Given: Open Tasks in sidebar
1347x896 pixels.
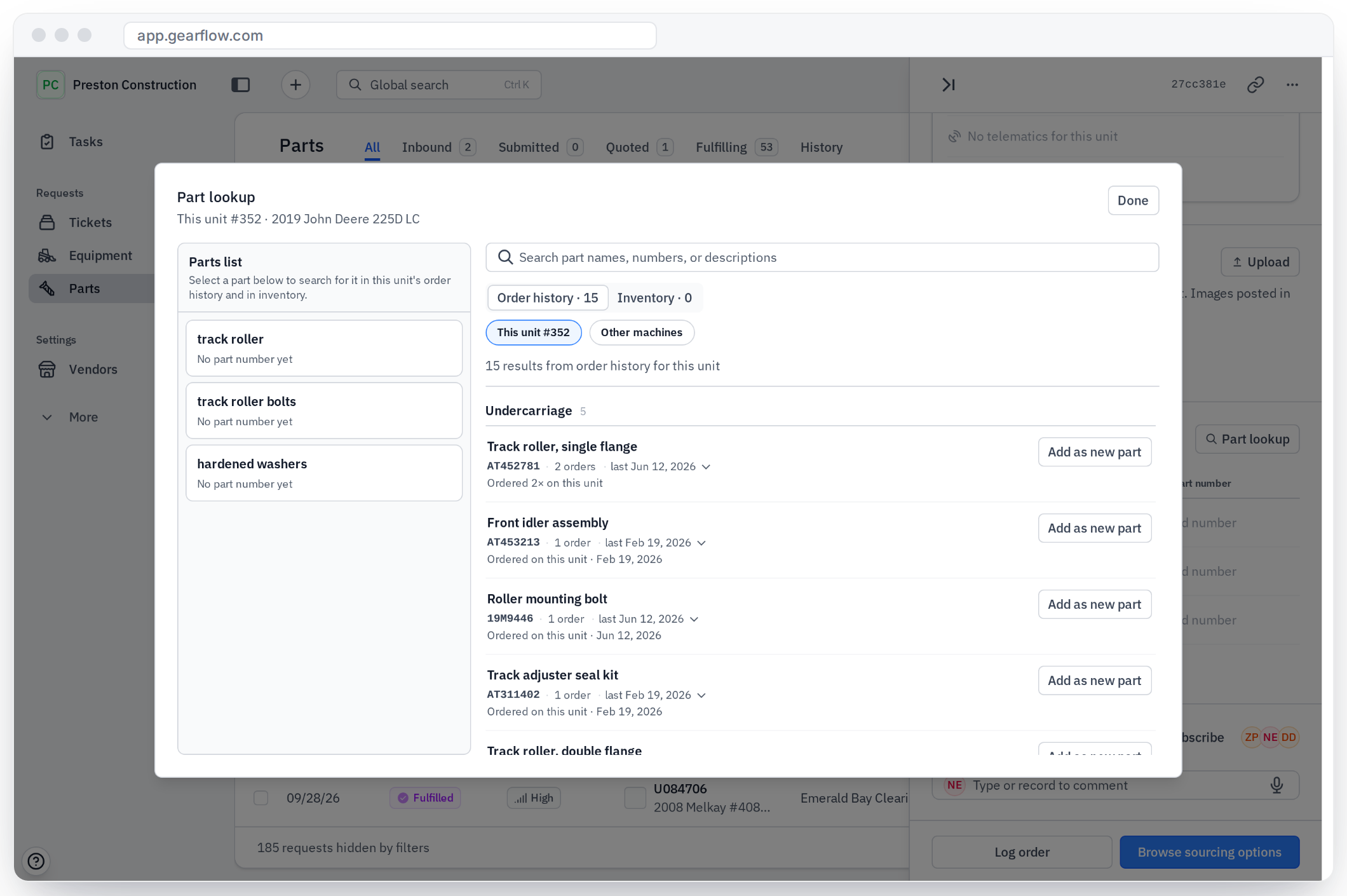Looking at the screenshot, I should click(x=85, y=142).
